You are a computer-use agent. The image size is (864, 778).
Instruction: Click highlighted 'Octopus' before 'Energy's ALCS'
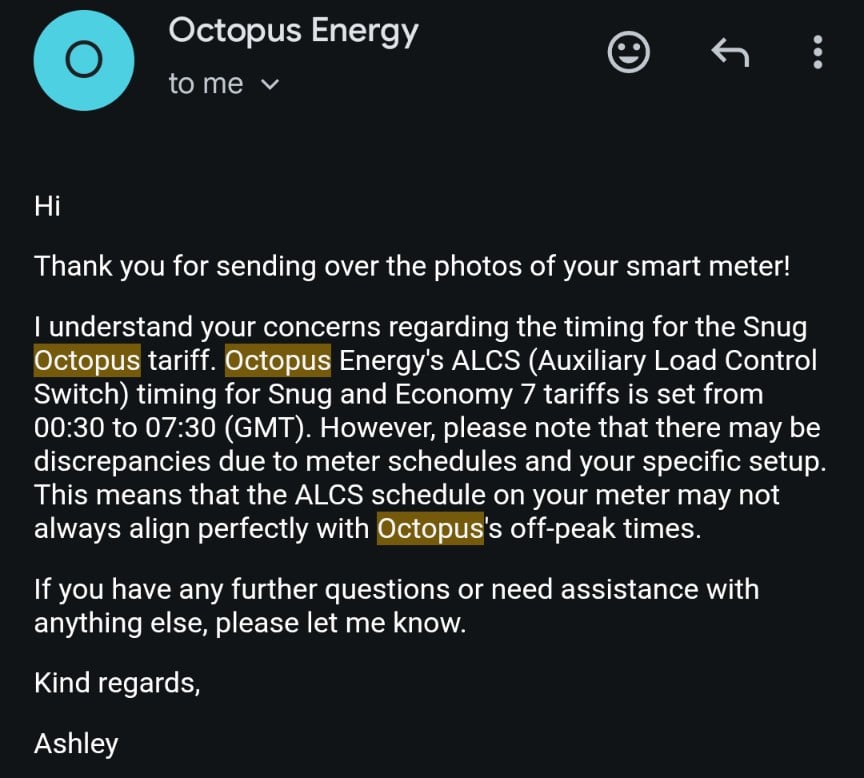[278, 361]
